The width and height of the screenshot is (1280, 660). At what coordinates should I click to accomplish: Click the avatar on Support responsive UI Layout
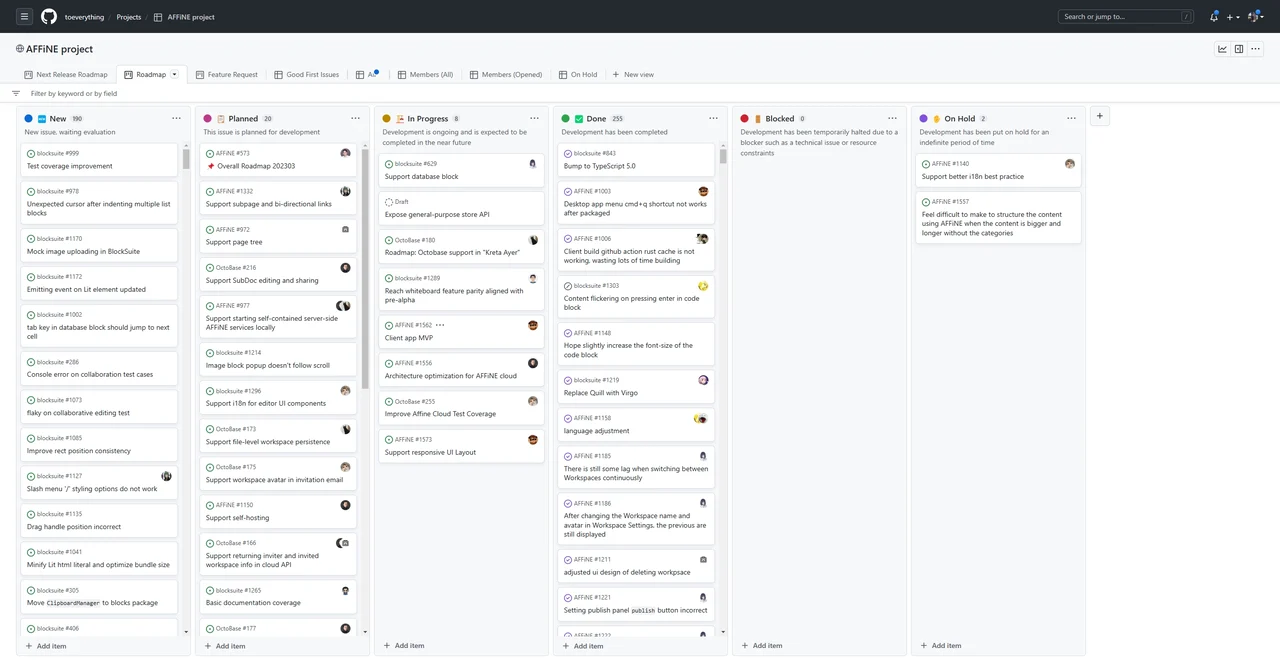pos(533,439)
